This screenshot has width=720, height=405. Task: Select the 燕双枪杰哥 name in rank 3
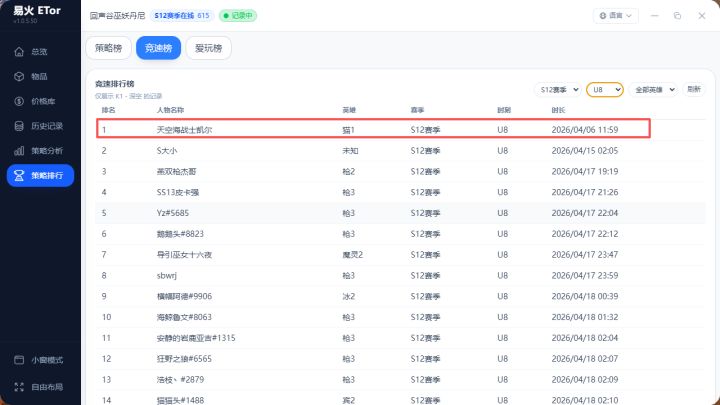click(176, 171)
